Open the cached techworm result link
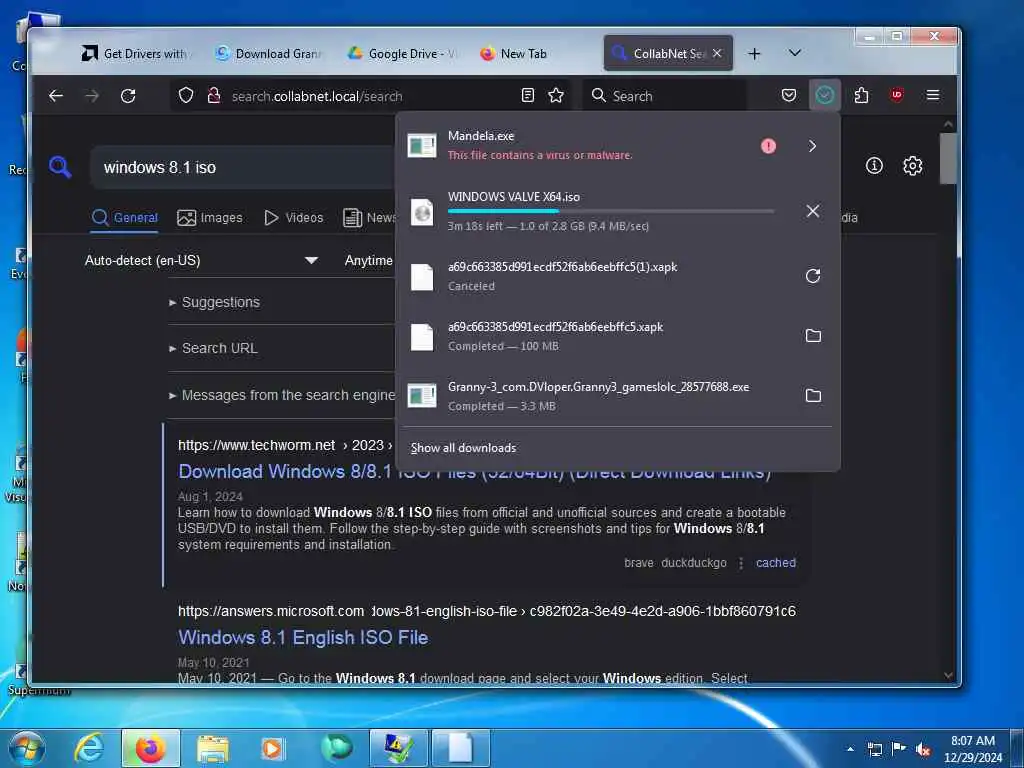Viewport: 1024px width, 768px height. pyautogui.click(x=776, y=563)
